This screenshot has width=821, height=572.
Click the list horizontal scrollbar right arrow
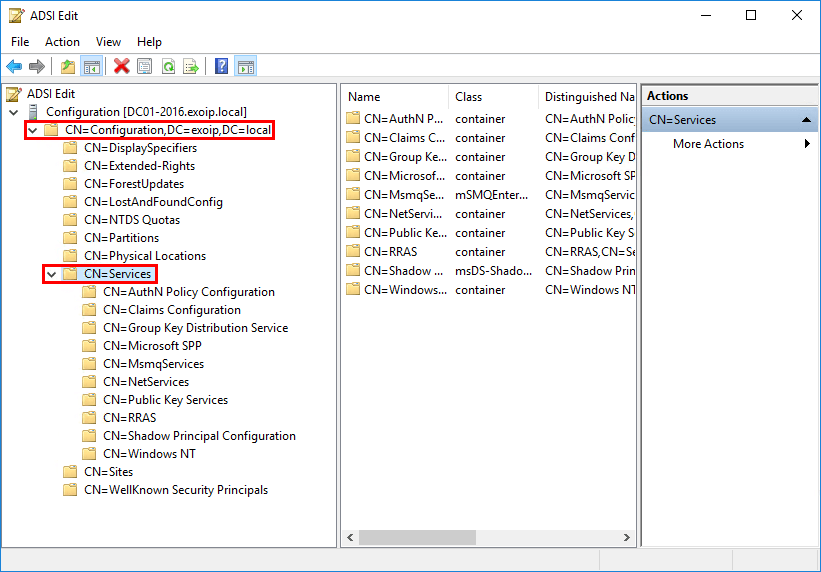[x=626, y=537]
